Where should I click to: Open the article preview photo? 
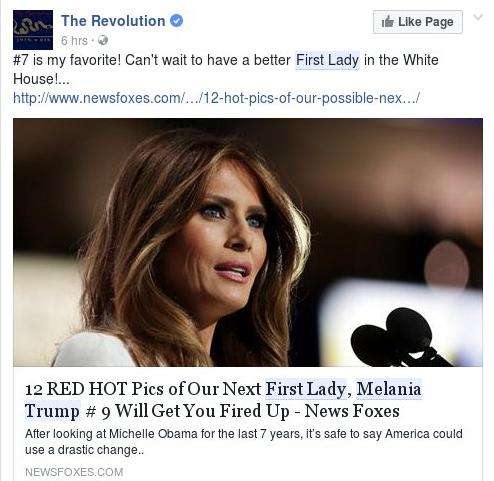(248, 242)
